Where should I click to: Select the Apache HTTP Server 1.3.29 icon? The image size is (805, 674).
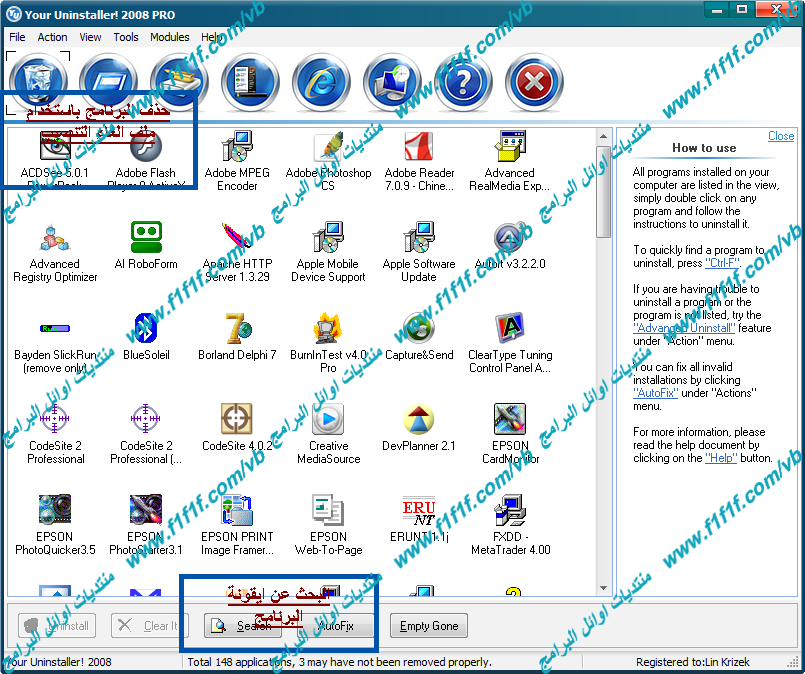(237, 238)
